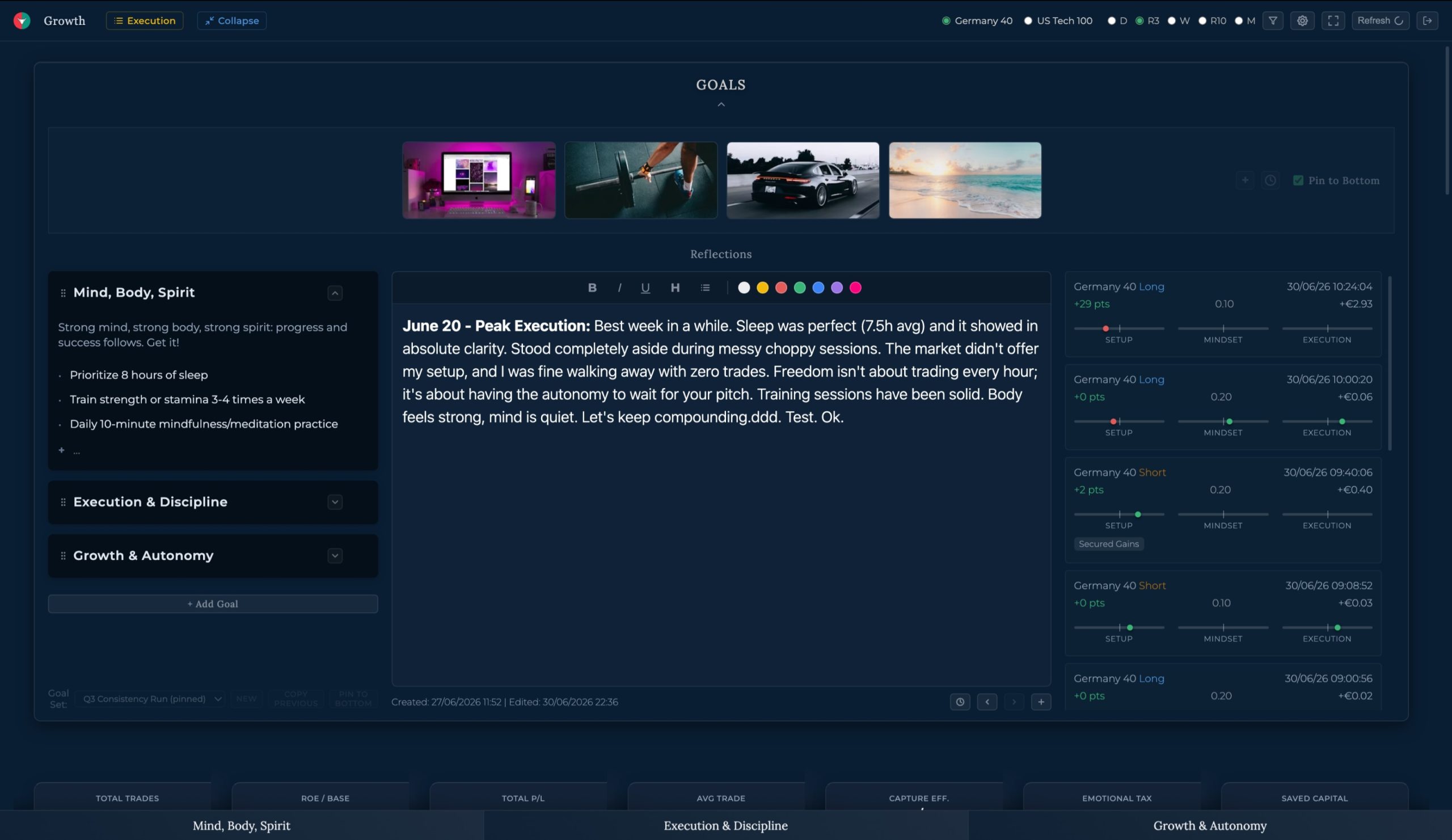Select the D period radio
This screenshot has height=840, width=1452.
coord(1112,21)
